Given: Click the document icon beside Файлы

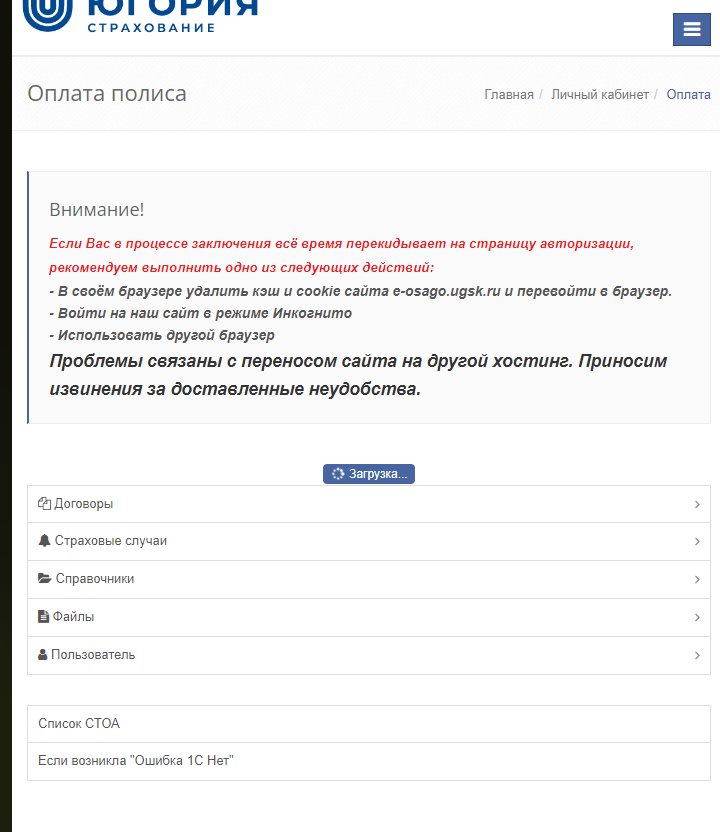Looking at the screenshot, I should tap(43, 617).
